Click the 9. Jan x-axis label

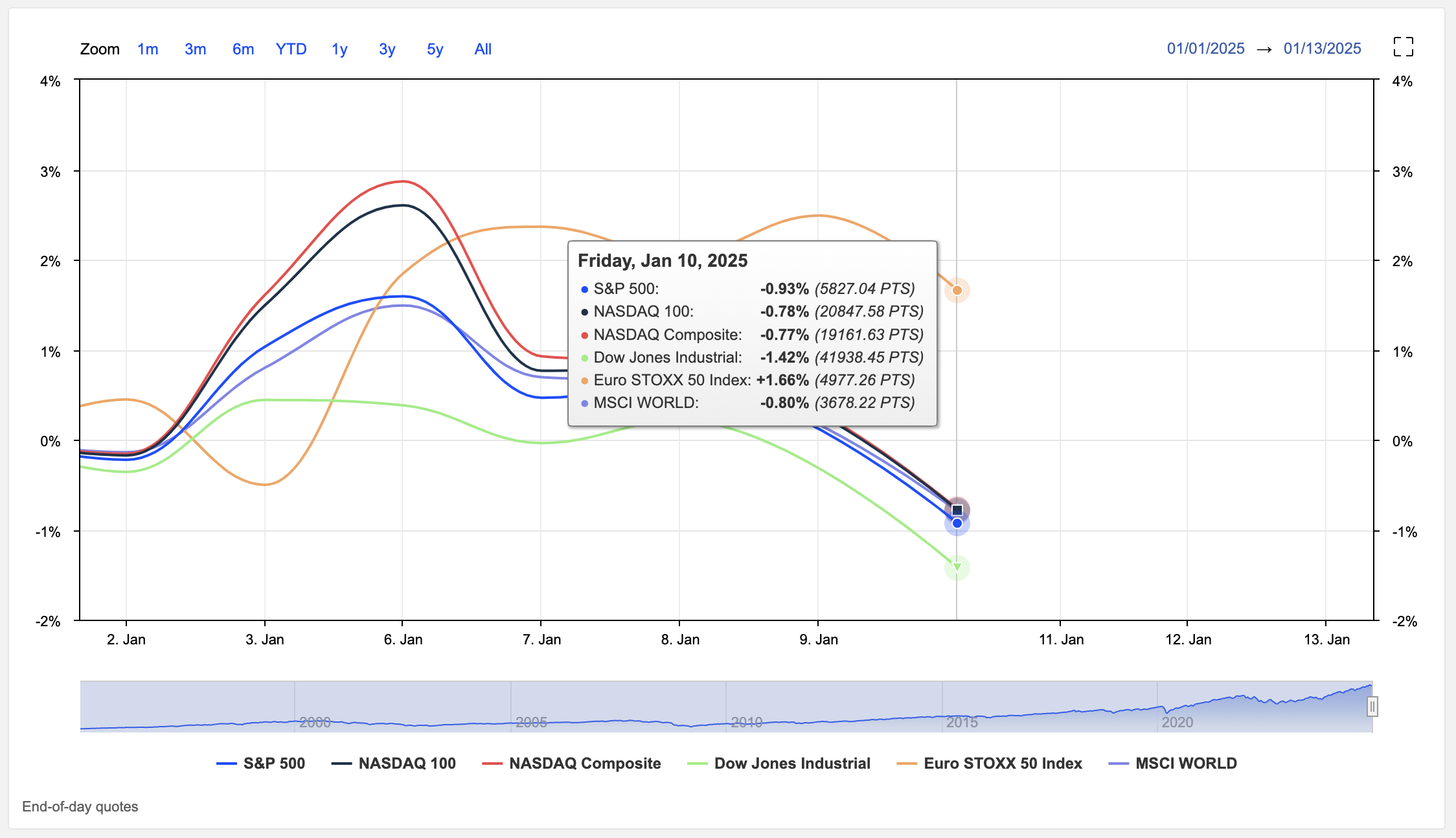click(x=819, y=640)
